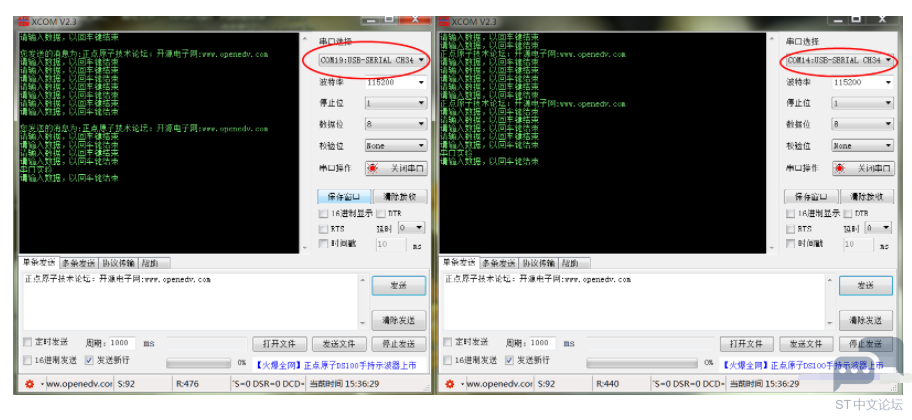Click 发送文件 in COM14 window
Screen dimensions: 912x420
(807, 344)
